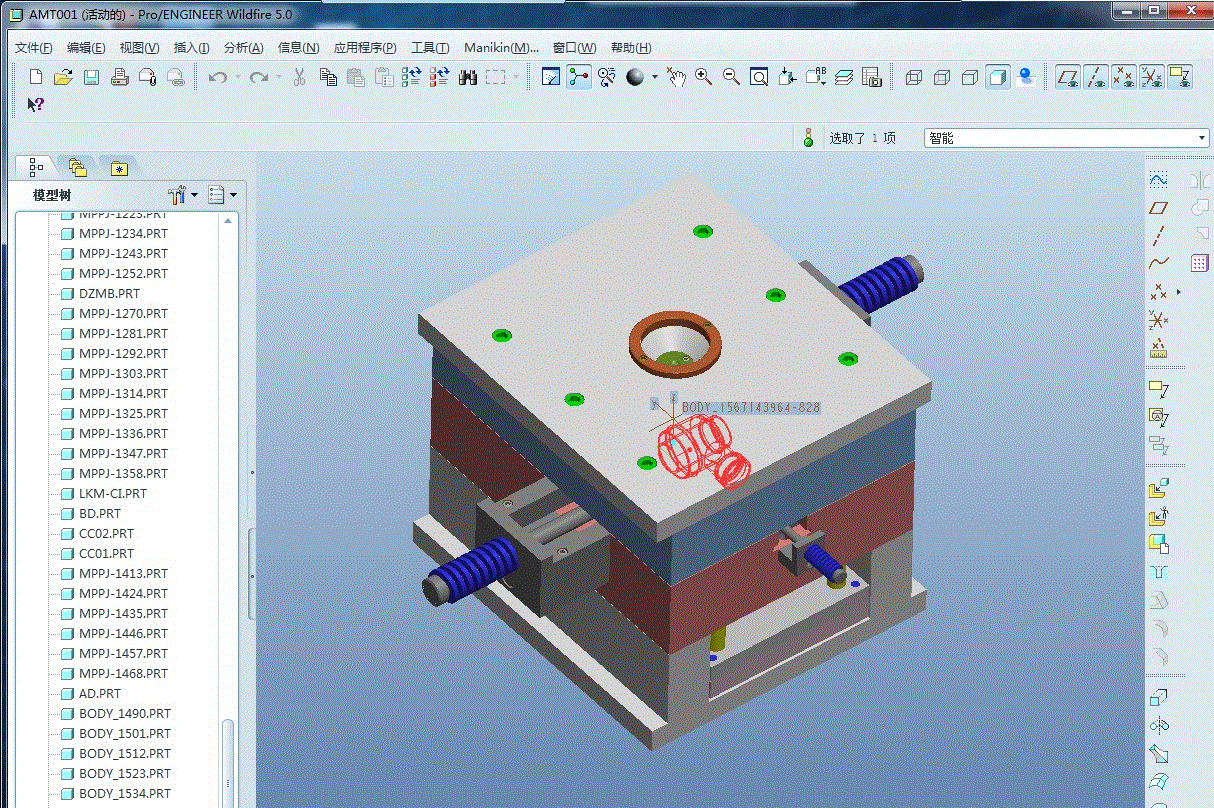Copy selection with the Copy icon

coord(328,77)
